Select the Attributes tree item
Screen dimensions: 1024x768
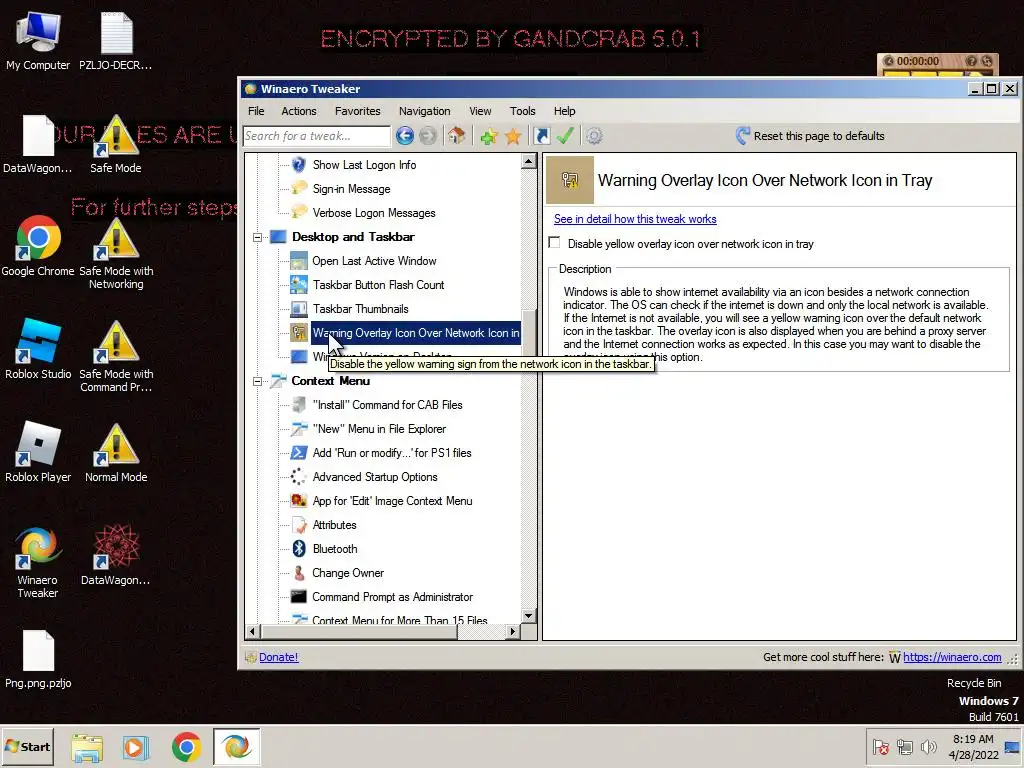tap(334, 525)
